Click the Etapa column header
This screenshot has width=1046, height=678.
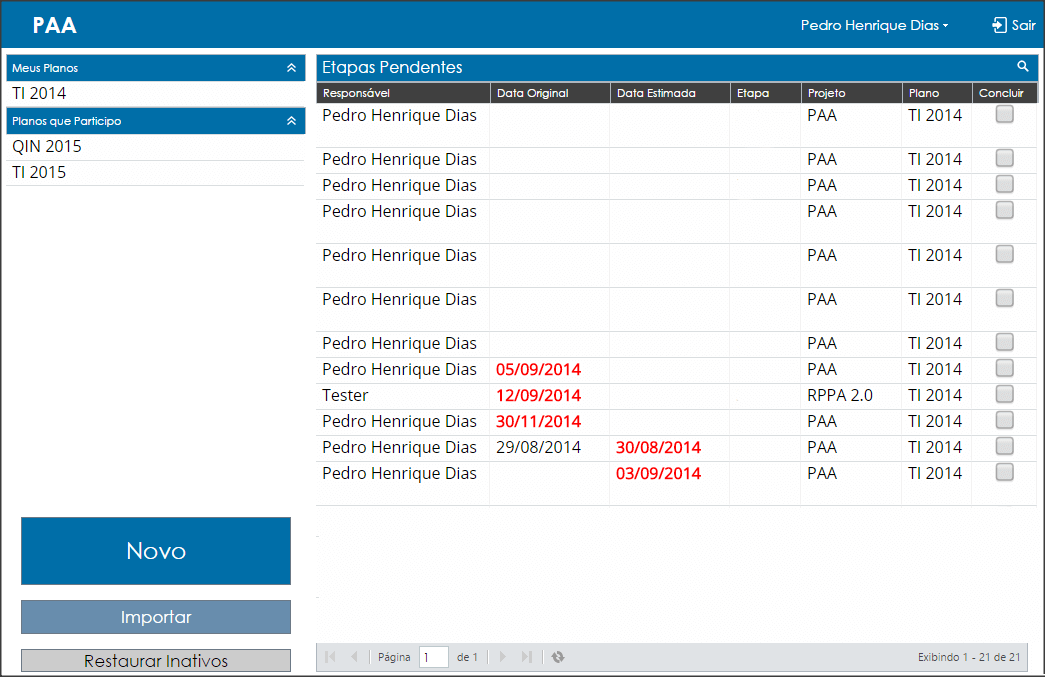[x=766, y=93]
